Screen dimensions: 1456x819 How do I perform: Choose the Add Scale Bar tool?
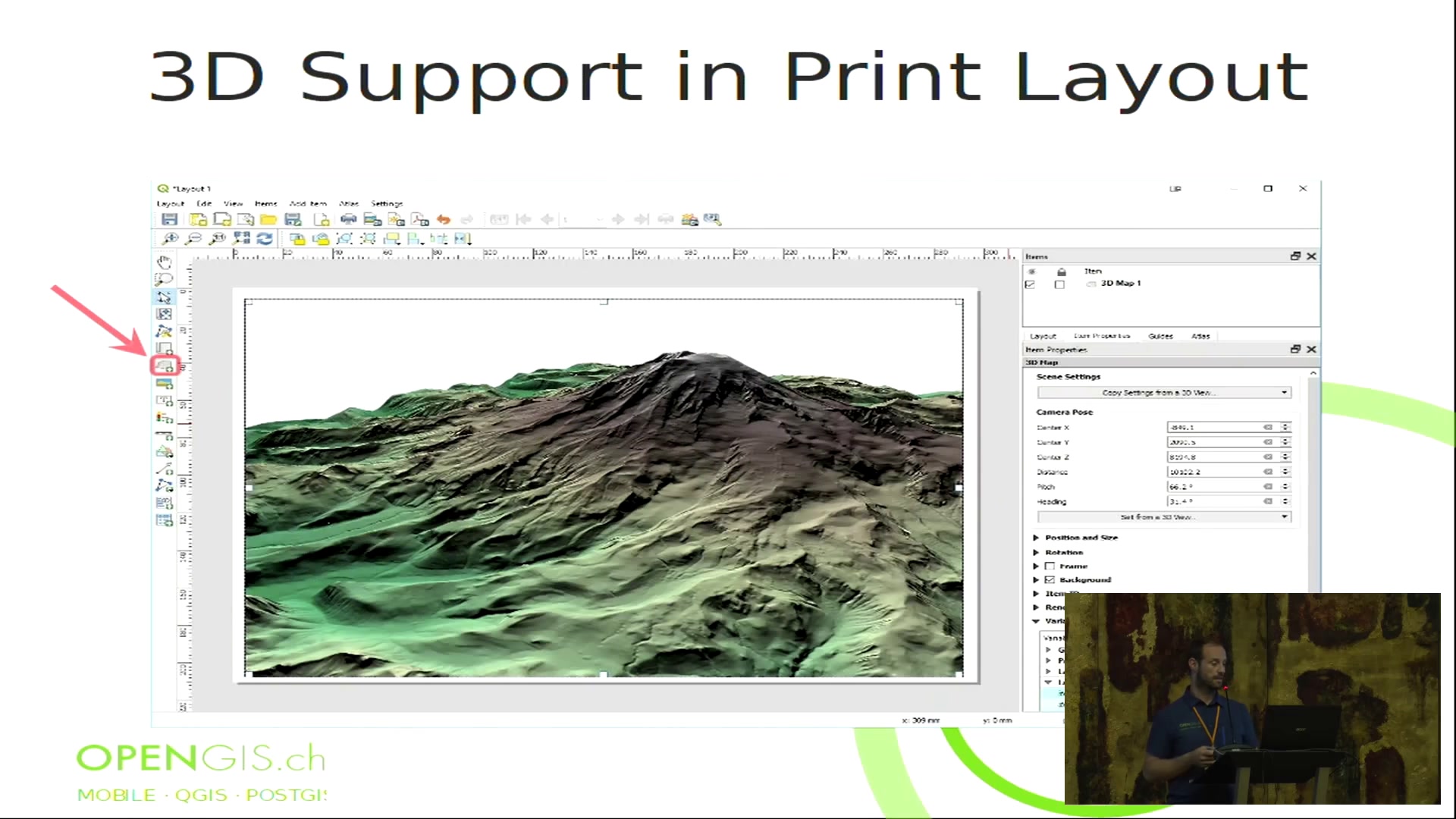click(164, 435)
